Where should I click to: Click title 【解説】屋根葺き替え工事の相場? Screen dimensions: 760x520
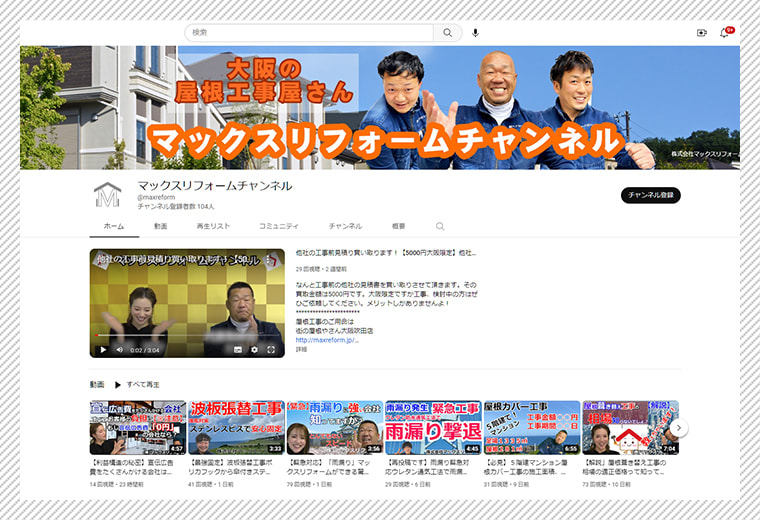click(624, 467)
